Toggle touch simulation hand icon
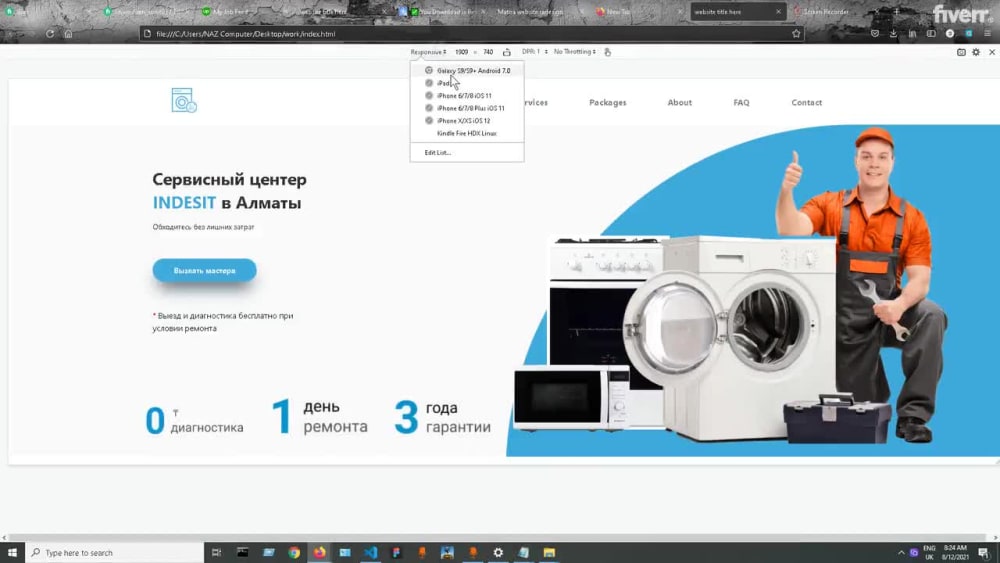 coord(607,52)
